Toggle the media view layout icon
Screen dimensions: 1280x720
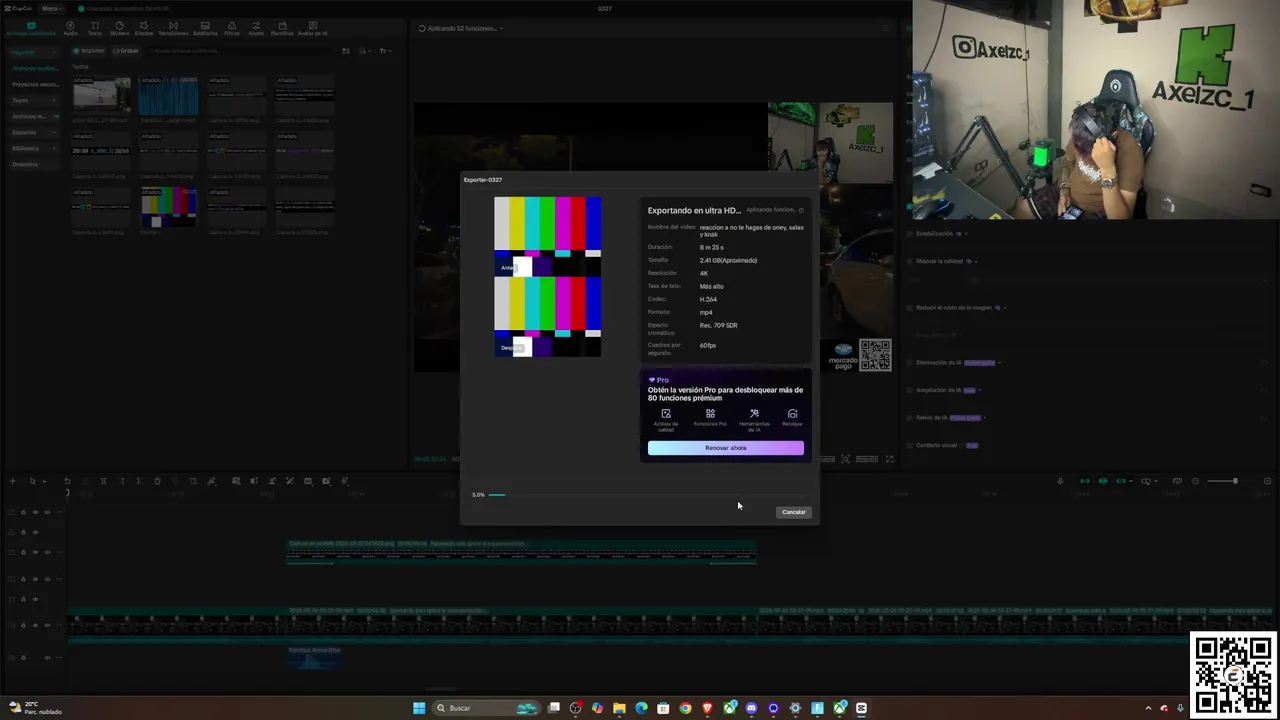pos(346,50)
